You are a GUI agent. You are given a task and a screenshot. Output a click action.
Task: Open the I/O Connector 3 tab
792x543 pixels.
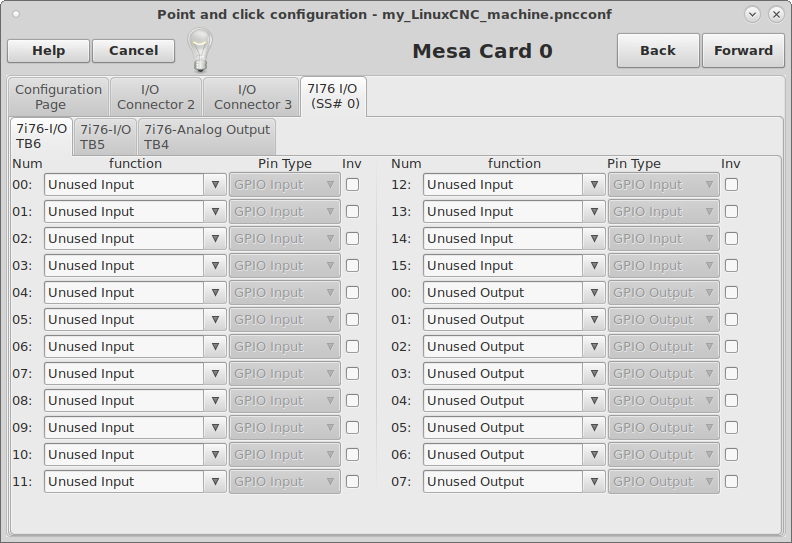(252, 97)
